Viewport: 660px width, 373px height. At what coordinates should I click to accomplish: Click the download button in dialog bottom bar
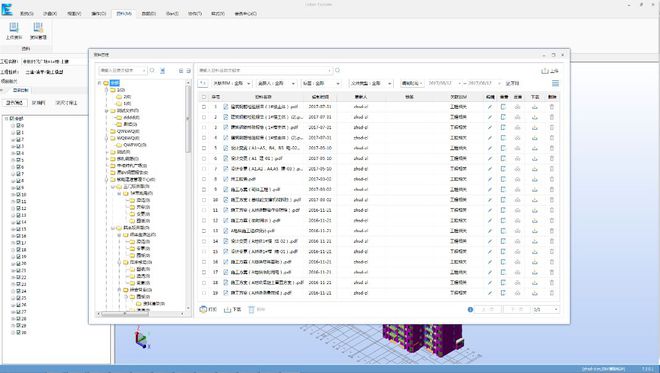point(232,309)
